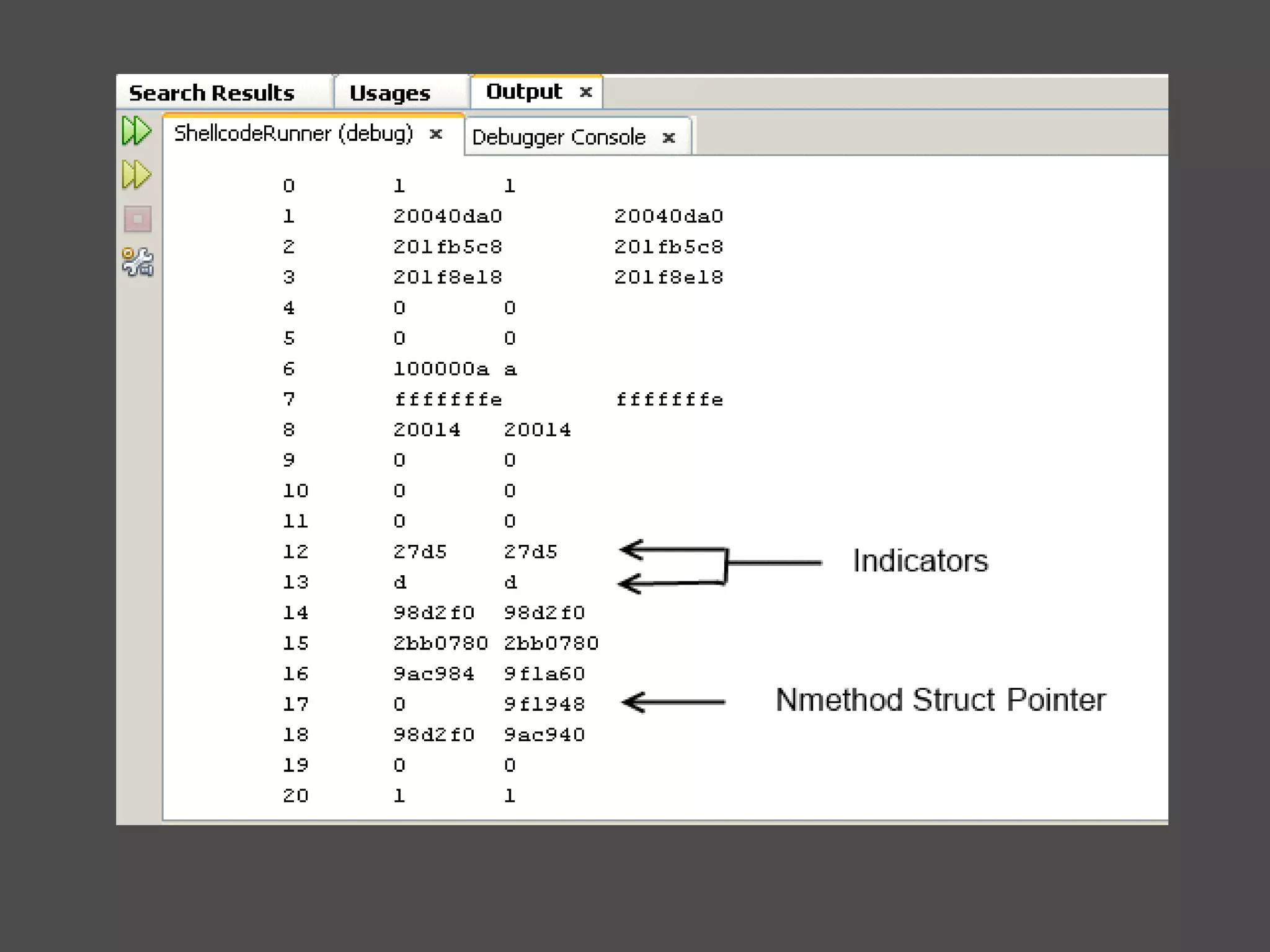Screen dimensions: 1270x952
Task: Switch to the Search Results tab
Action: pos(211,93)
